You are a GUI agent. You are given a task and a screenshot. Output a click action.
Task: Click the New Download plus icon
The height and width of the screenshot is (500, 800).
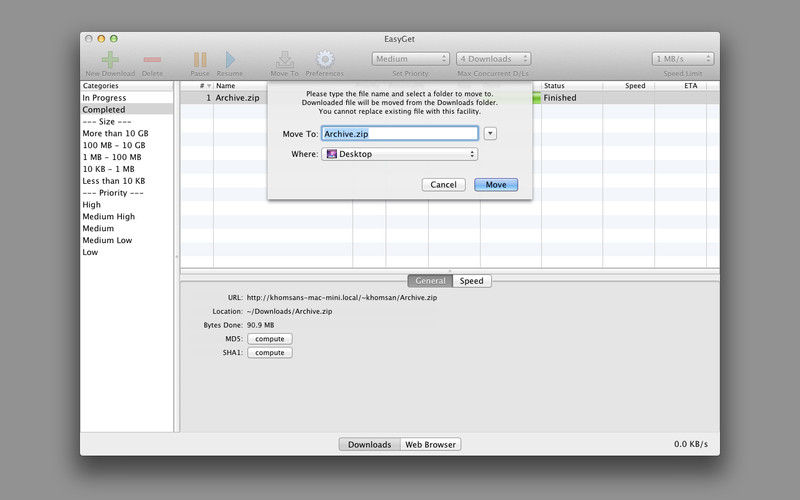pos(110,60)
